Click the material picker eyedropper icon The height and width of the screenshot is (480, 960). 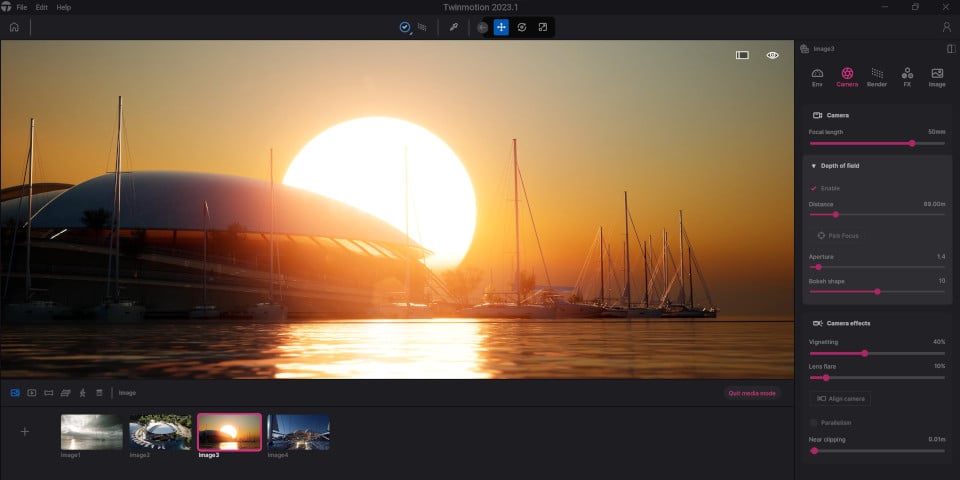click(x=453, y=27)
